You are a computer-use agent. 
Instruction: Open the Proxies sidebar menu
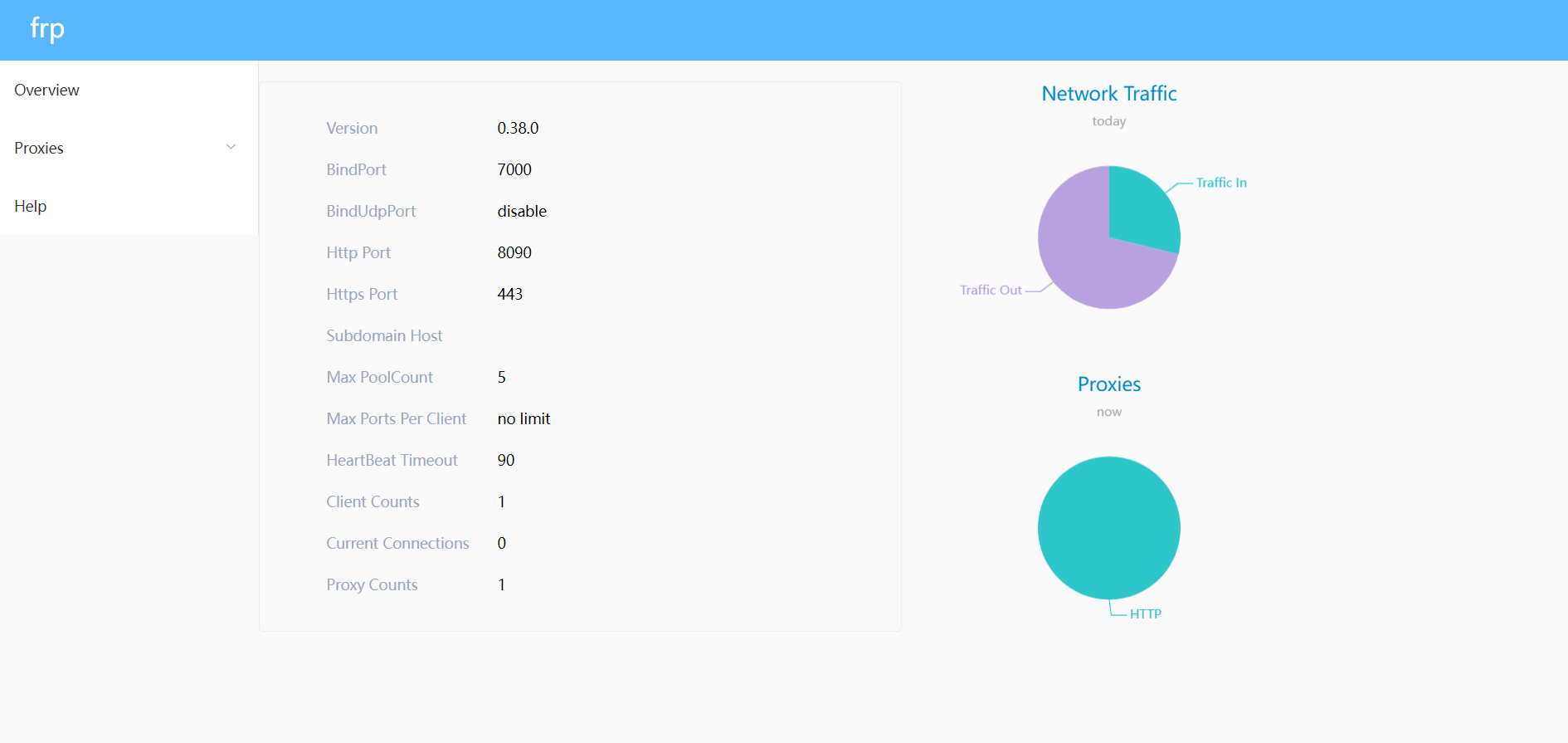(x=129, y=148)
